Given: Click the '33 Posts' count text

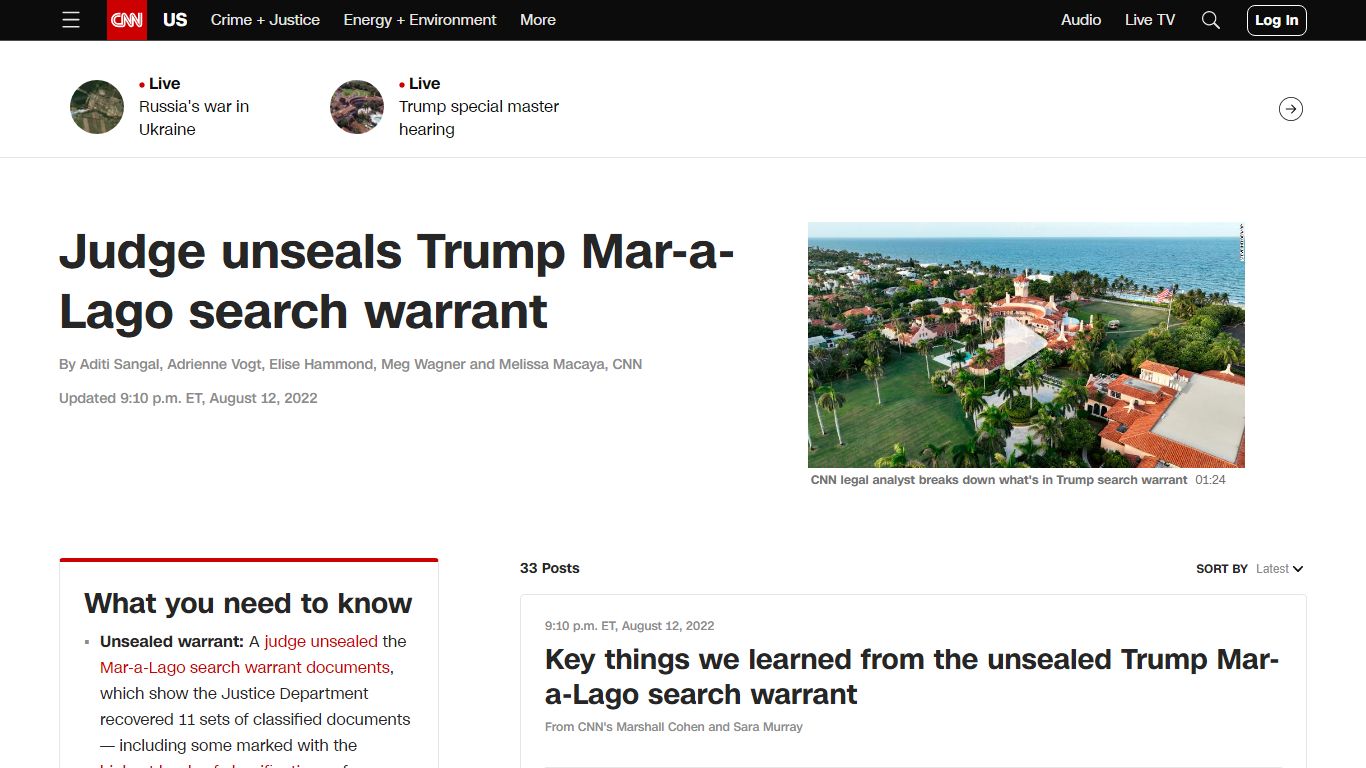Looking at the screenshot, I should (x=550, y=568).
